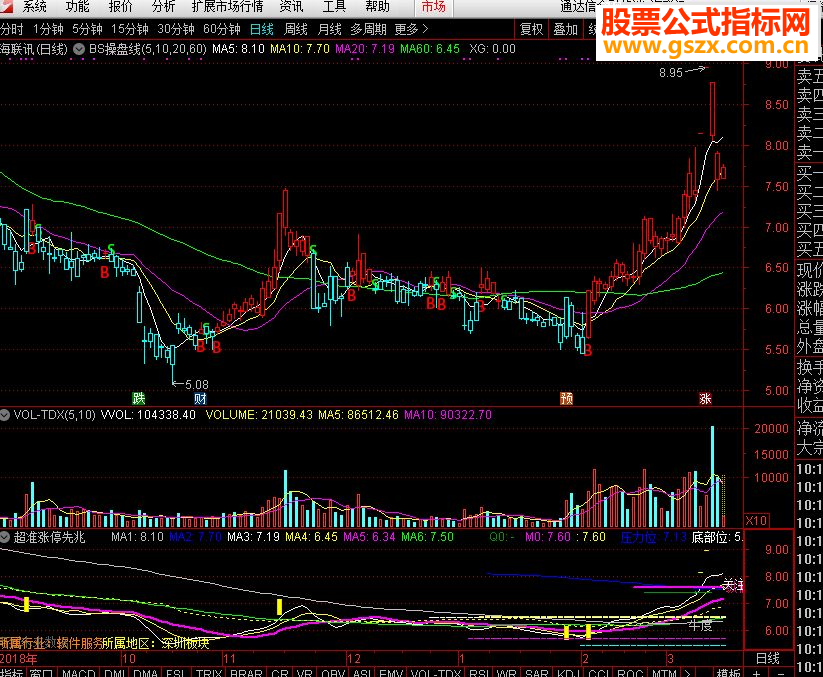Image resolution: width=823 pixels, height=677 pixels.
Task: Click the 复权 button
Action: pos(531,29)
